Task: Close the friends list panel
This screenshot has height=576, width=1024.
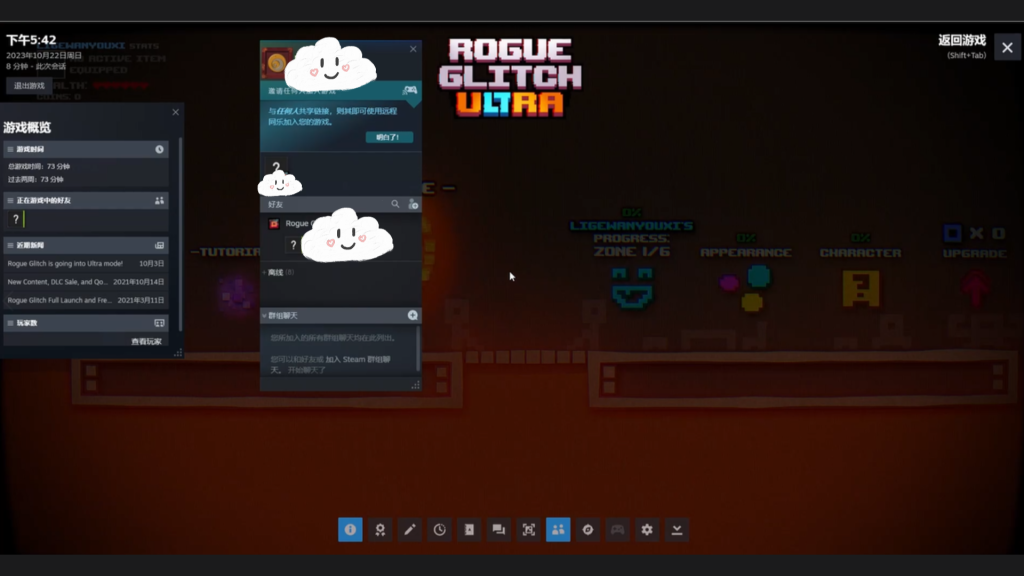Action: [413, 49]
